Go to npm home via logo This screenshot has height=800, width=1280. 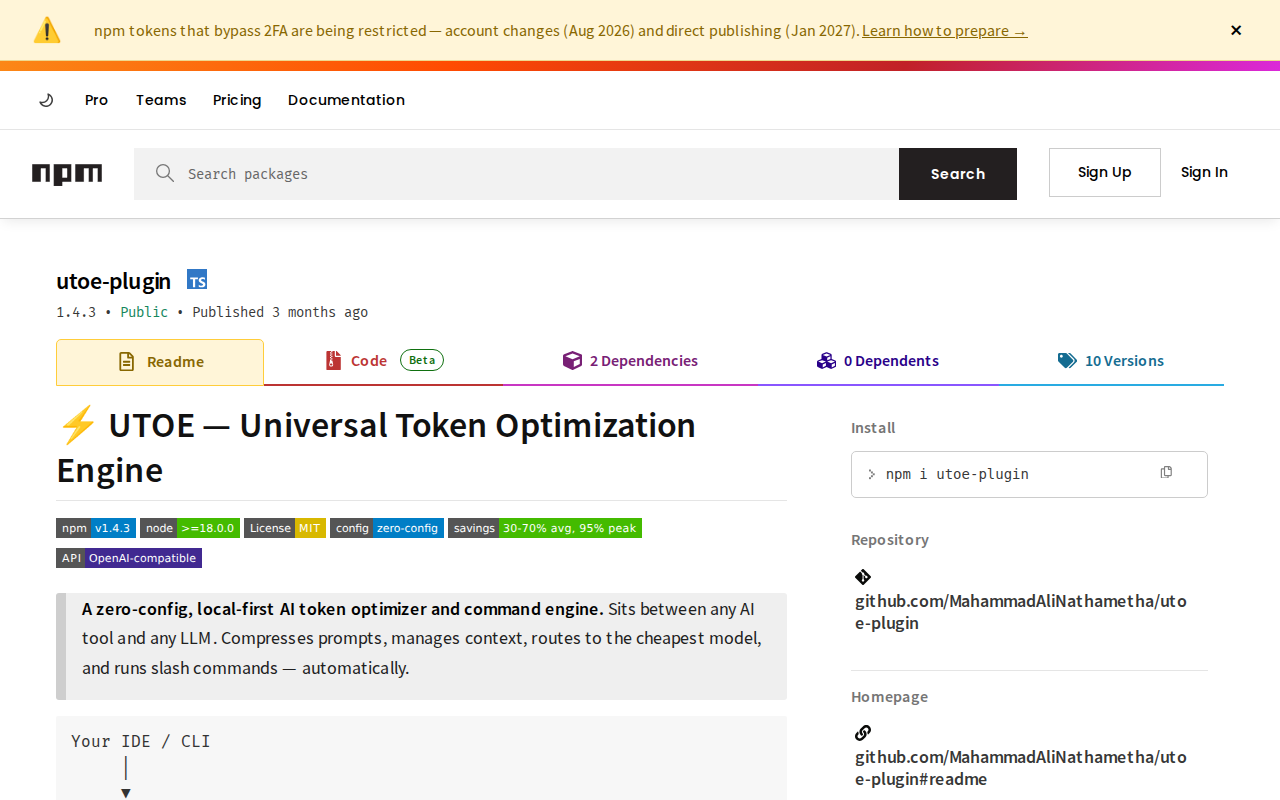[x=67, y=174]
